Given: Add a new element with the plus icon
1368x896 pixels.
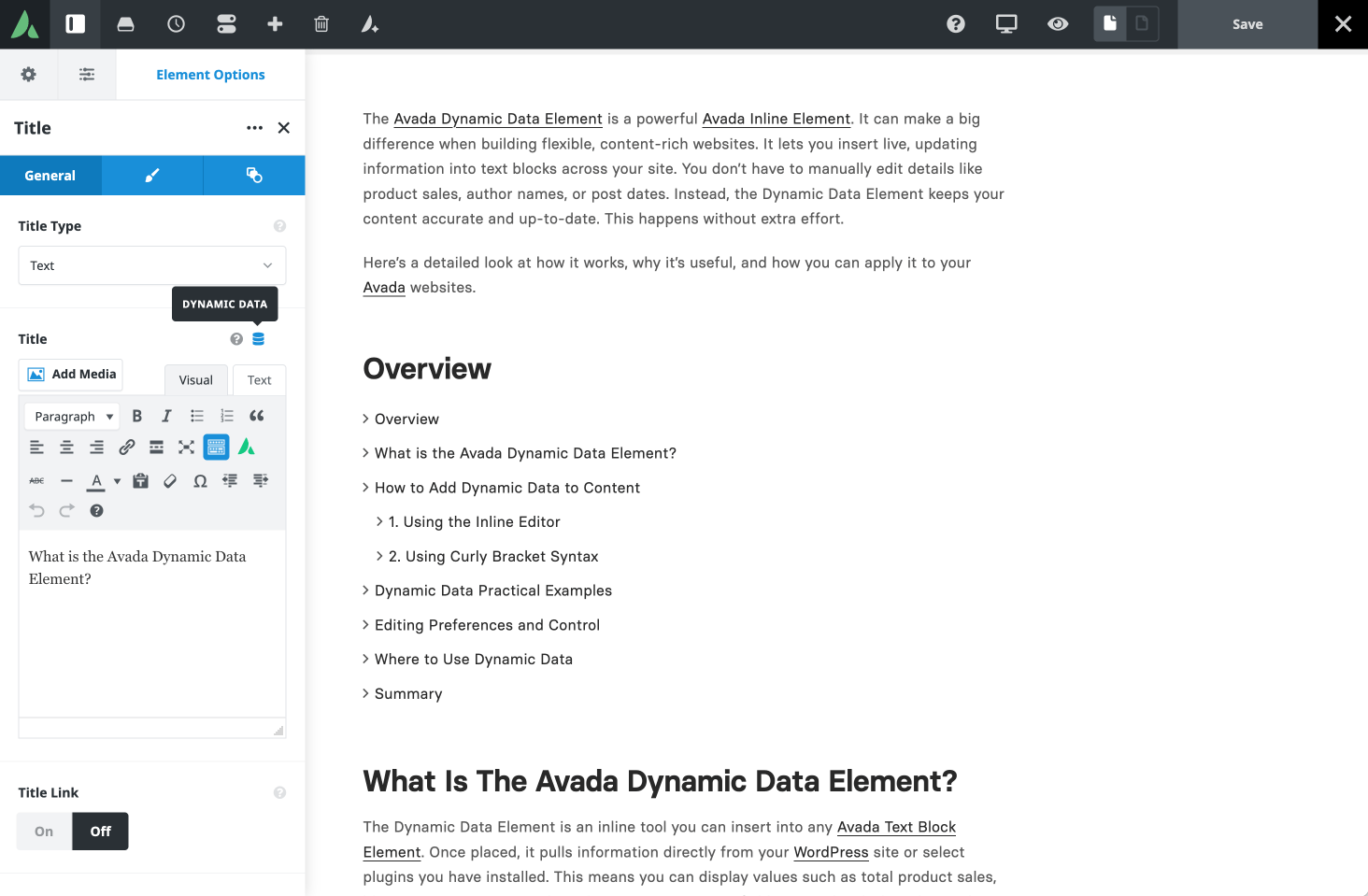Looking at the screenshot, I should pyautogui.click(x=275, y=24).
